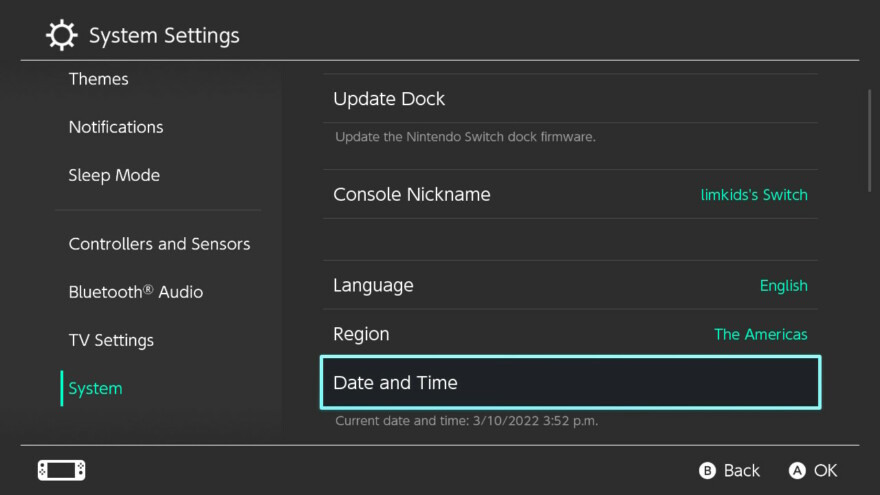880x495 pixels.
Task: Click The Americas region value
Action: click(760, 334)
